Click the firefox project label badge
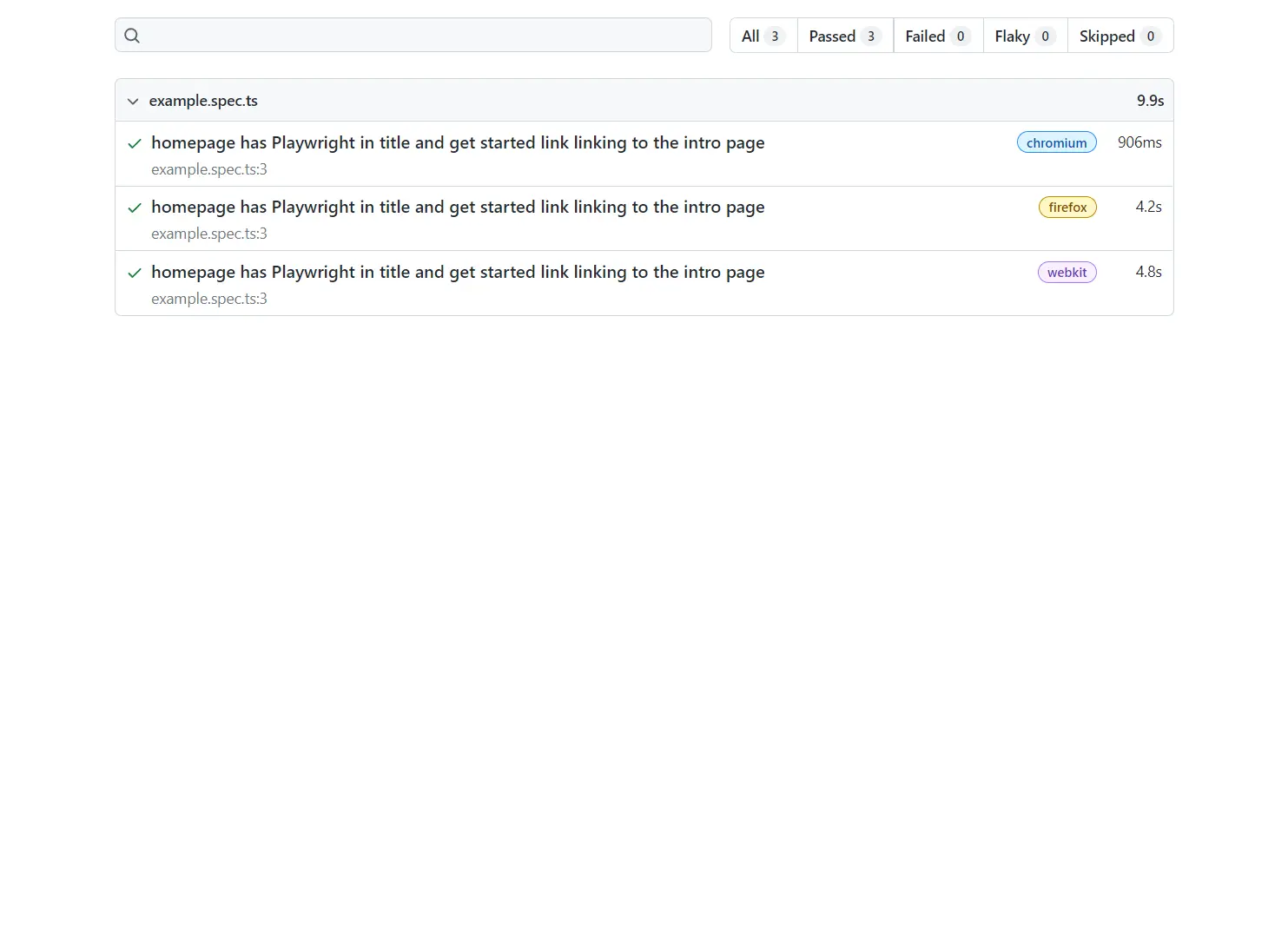 pyautogui.click(x=1067, y=207)
